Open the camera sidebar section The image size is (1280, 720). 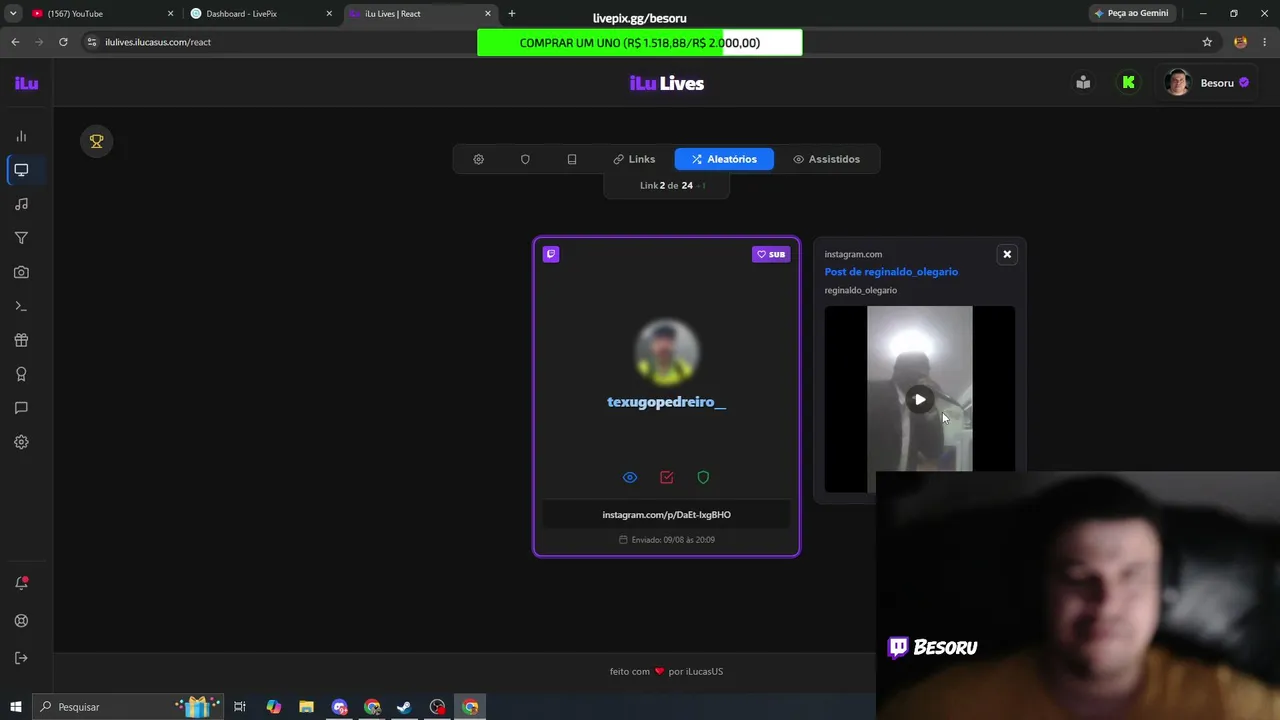coord(21,272)
